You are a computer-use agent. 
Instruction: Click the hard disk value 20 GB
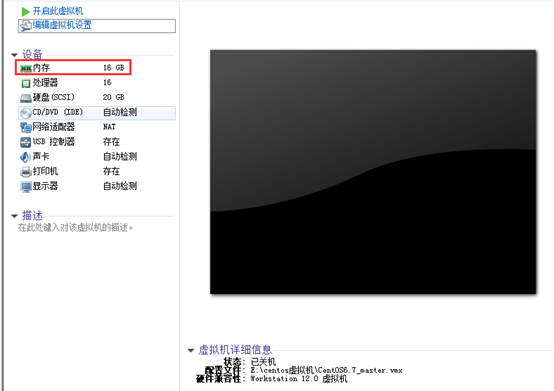click(x=114, y=97)
